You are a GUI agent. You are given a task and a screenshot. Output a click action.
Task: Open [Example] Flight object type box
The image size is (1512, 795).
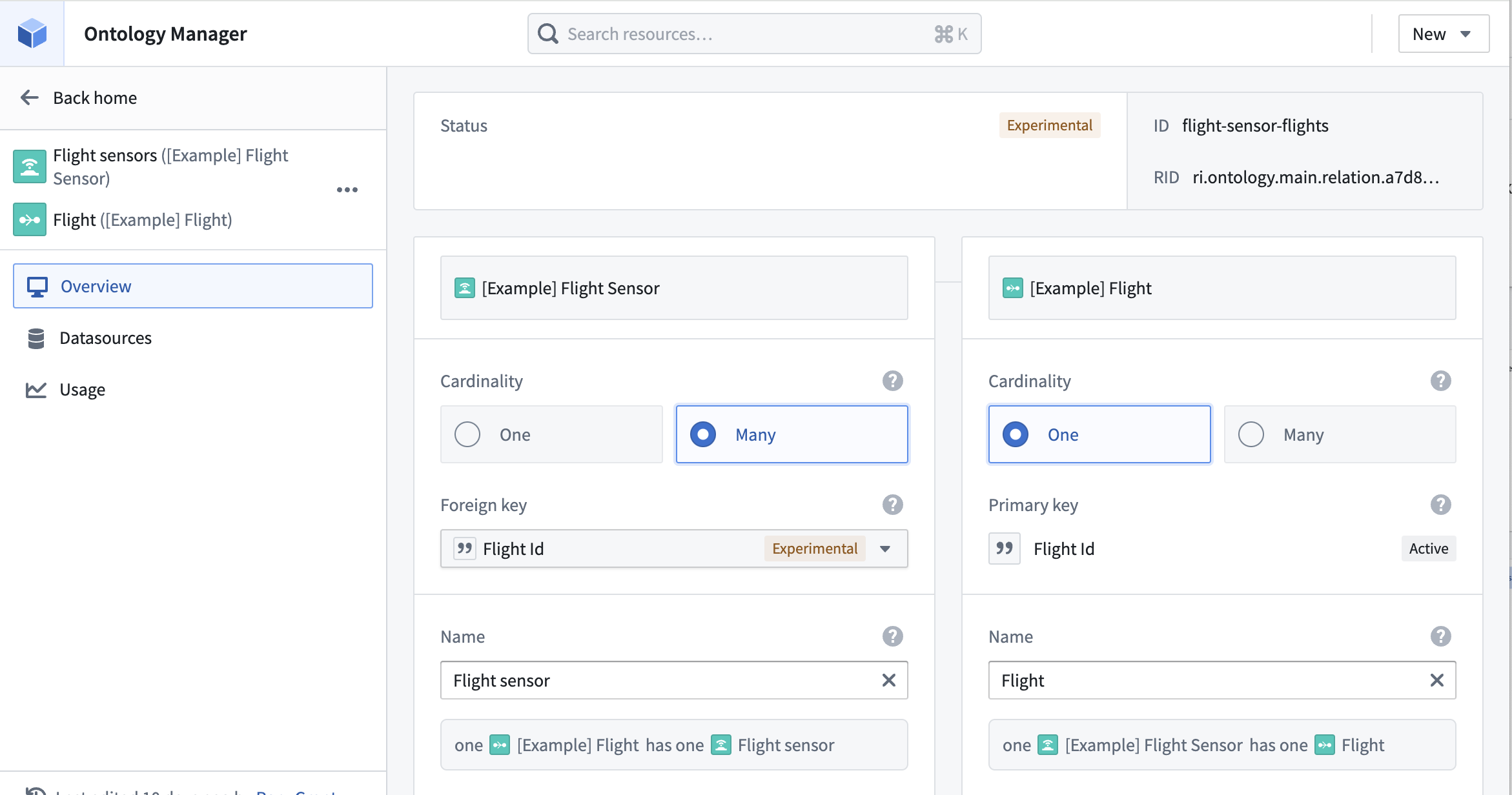point(1222,288)
